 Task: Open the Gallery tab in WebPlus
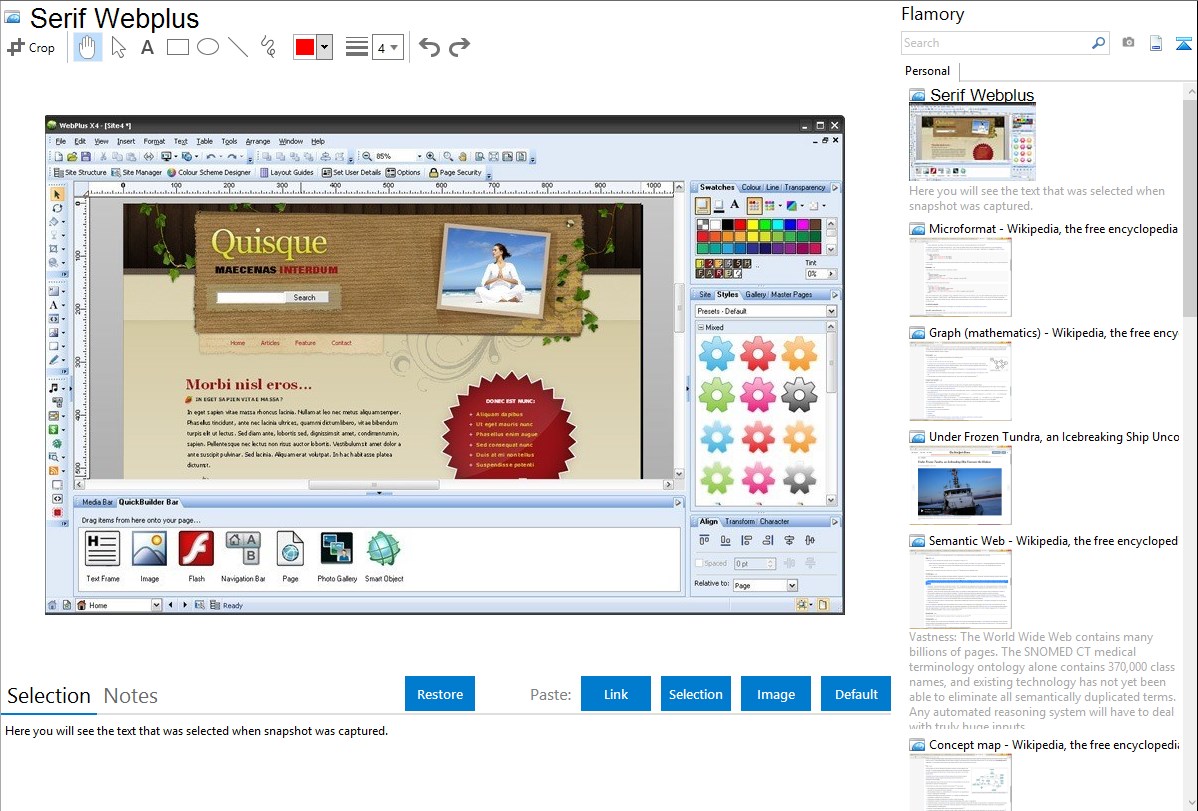pos(756,294)
